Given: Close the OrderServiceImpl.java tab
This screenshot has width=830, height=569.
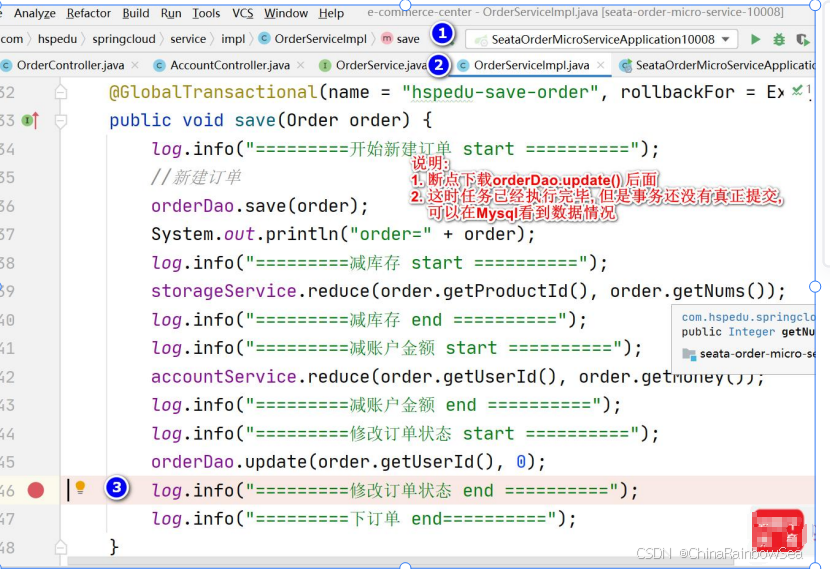Looking at the screenshot, I should pos(600,65).
